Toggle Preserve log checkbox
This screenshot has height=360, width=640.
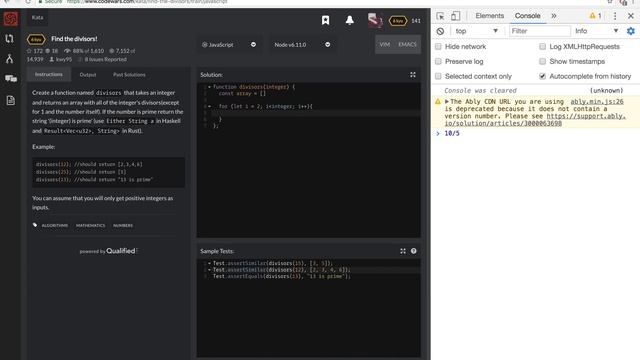438,61
